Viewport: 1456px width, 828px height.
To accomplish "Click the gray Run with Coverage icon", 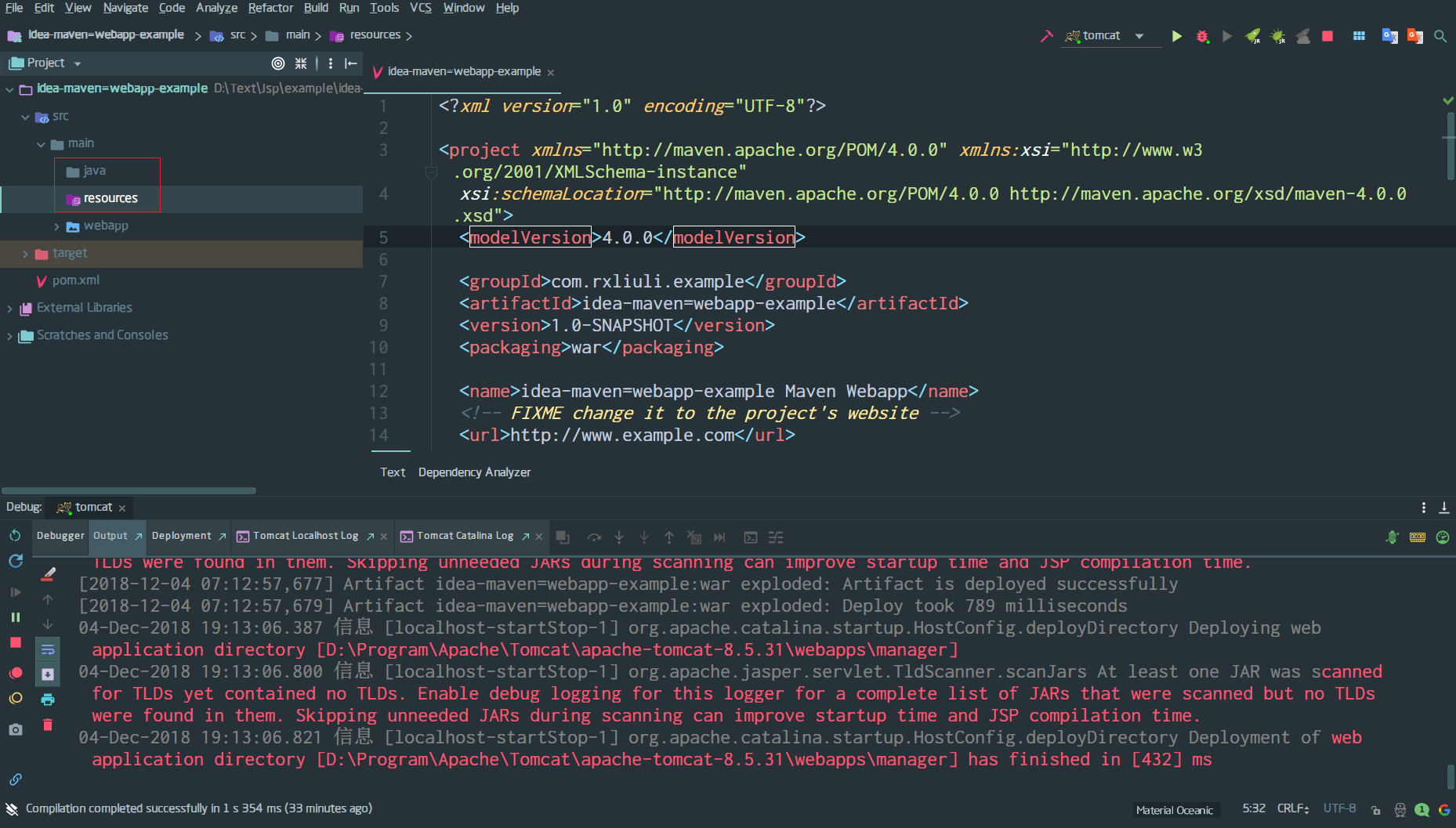I will point(1227,36).
